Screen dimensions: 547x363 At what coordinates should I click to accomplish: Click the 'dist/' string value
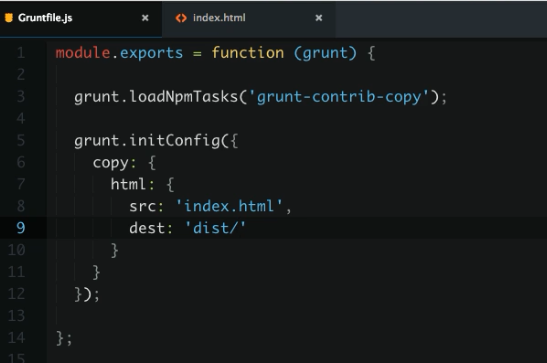pyautogui.click(x=215, y=228)
